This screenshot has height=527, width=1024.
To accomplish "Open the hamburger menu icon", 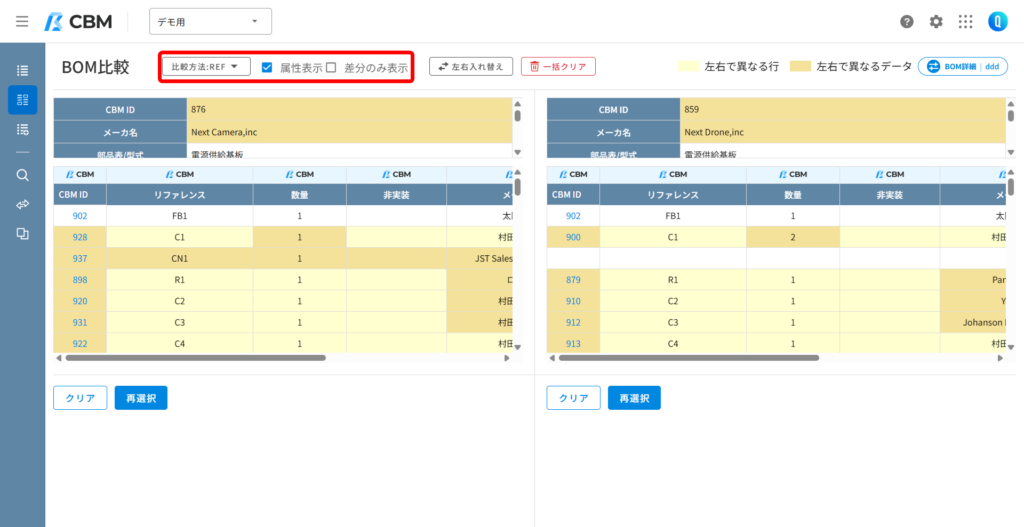I will point(22,22).
